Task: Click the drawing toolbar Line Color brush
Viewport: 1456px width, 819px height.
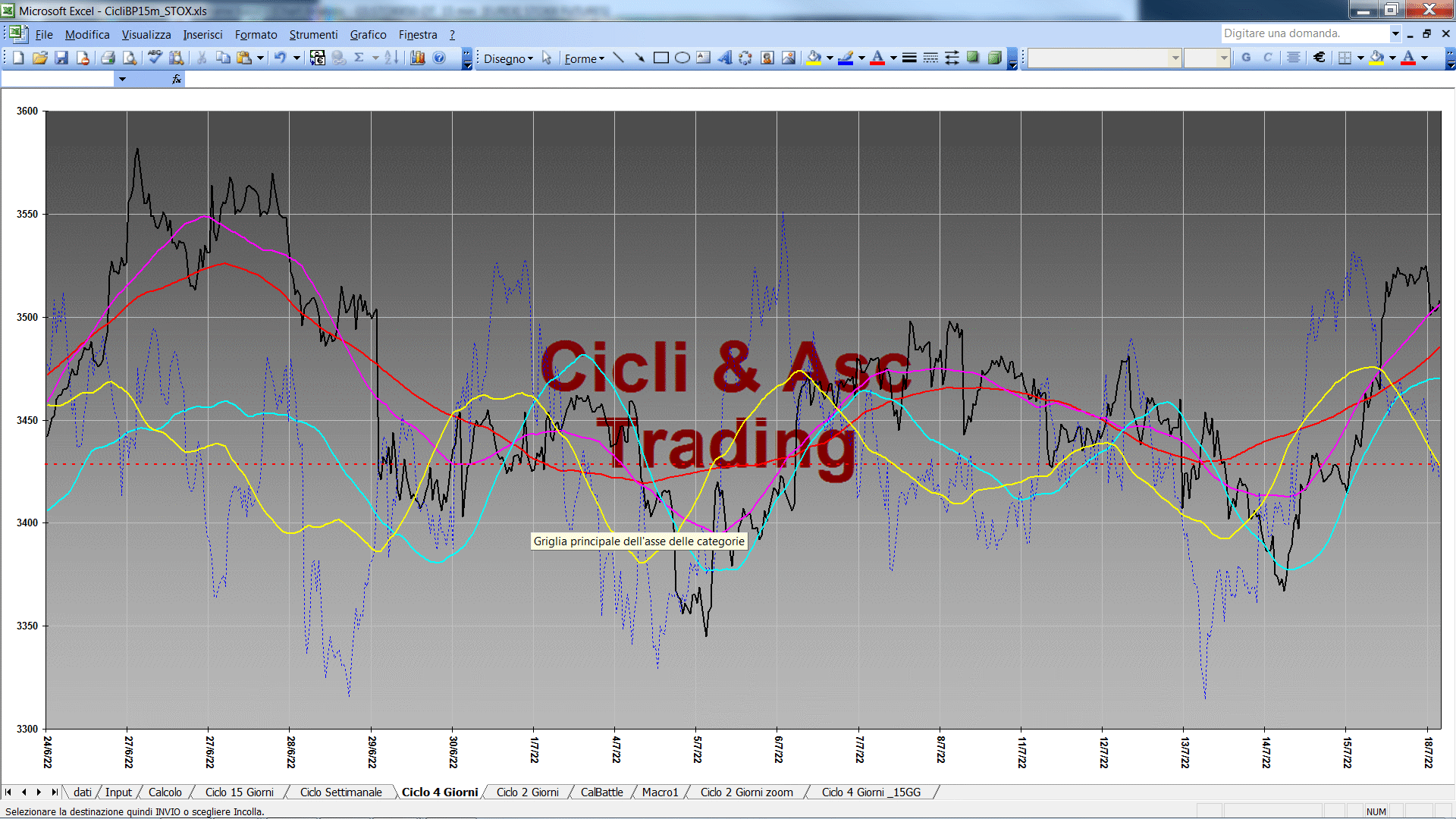Action: tap(846, 58)
